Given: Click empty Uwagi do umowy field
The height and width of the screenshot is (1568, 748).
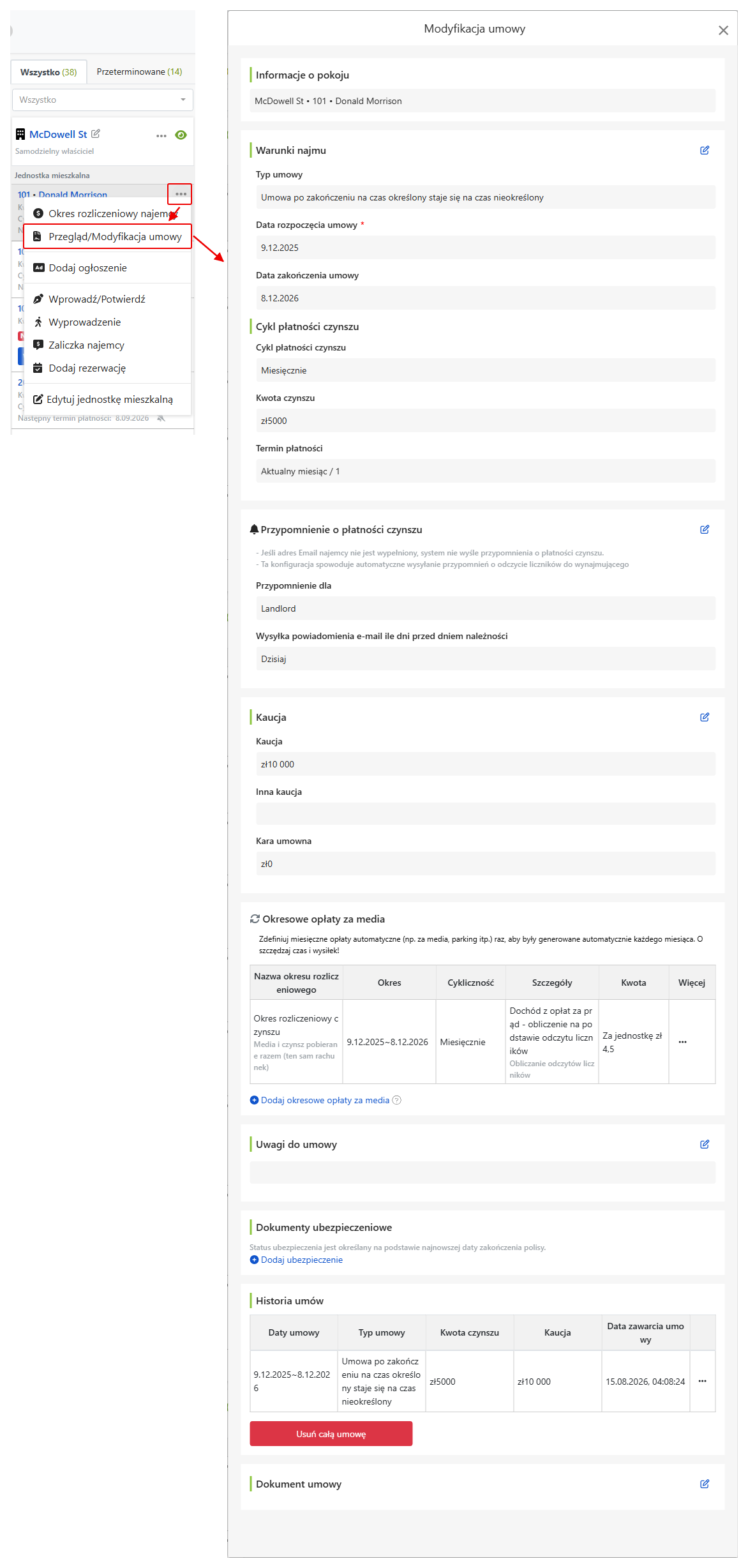Looking at the screenshot, I should coord(482,1173).
